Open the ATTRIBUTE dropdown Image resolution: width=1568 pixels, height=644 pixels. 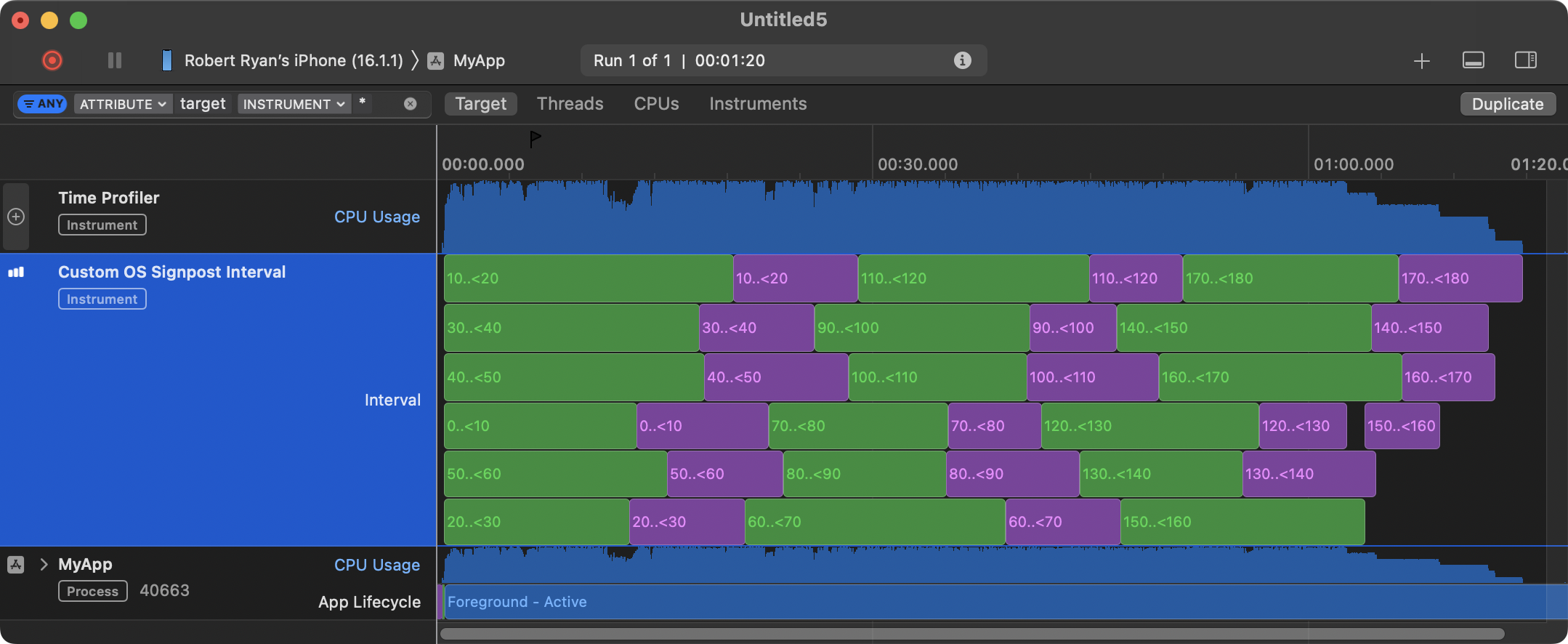[x=123, y=104]
